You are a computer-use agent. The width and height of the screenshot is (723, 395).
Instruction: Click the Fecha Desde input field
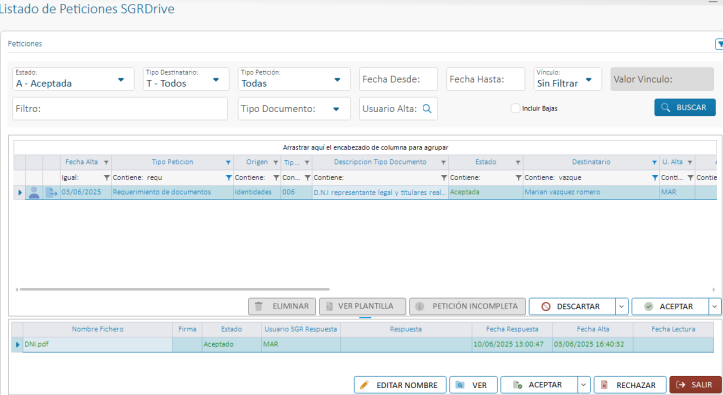coord(398,79)
